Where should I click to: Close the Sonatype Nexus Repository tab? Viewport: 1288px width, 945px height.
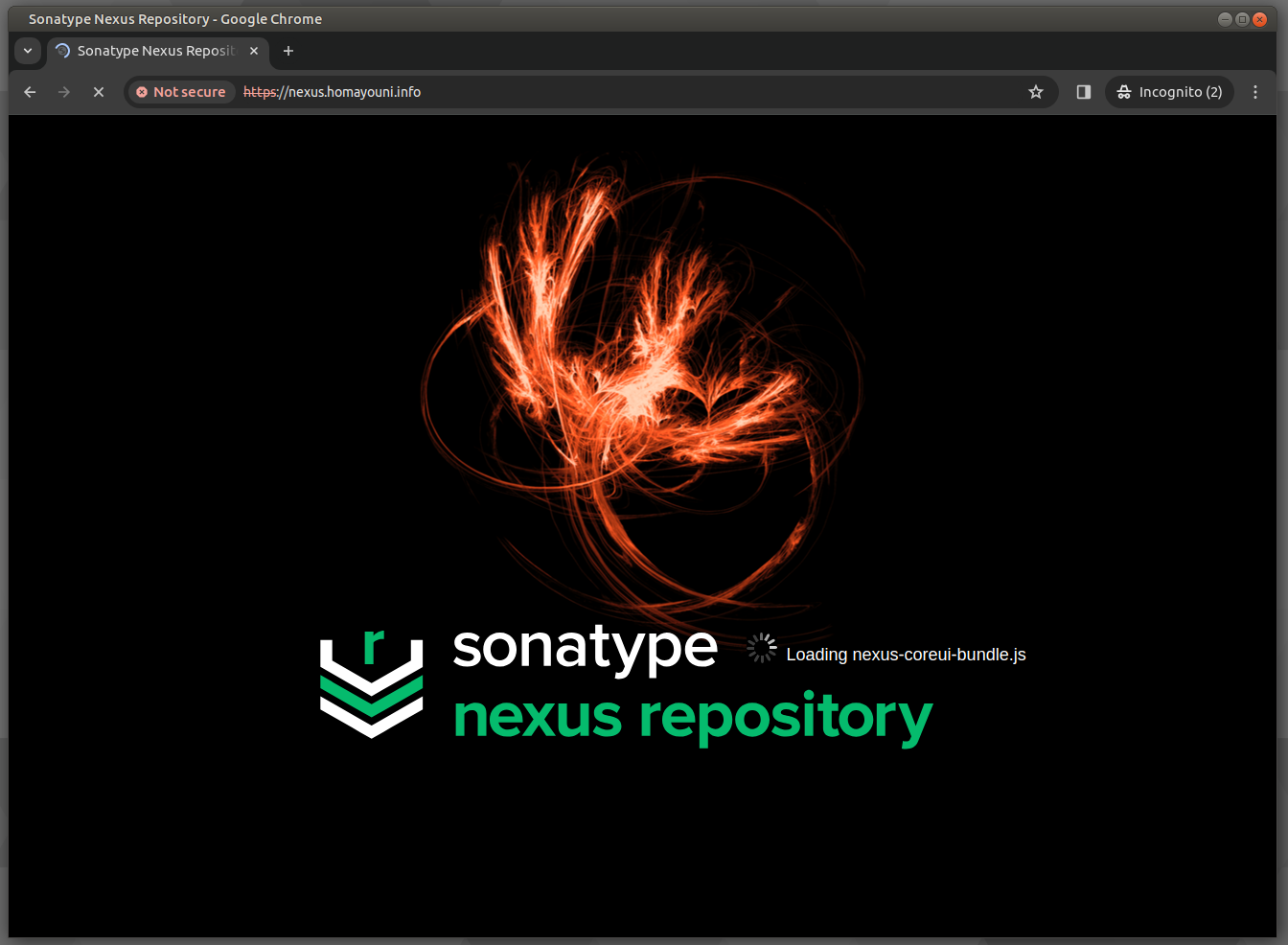pos(254,51)
